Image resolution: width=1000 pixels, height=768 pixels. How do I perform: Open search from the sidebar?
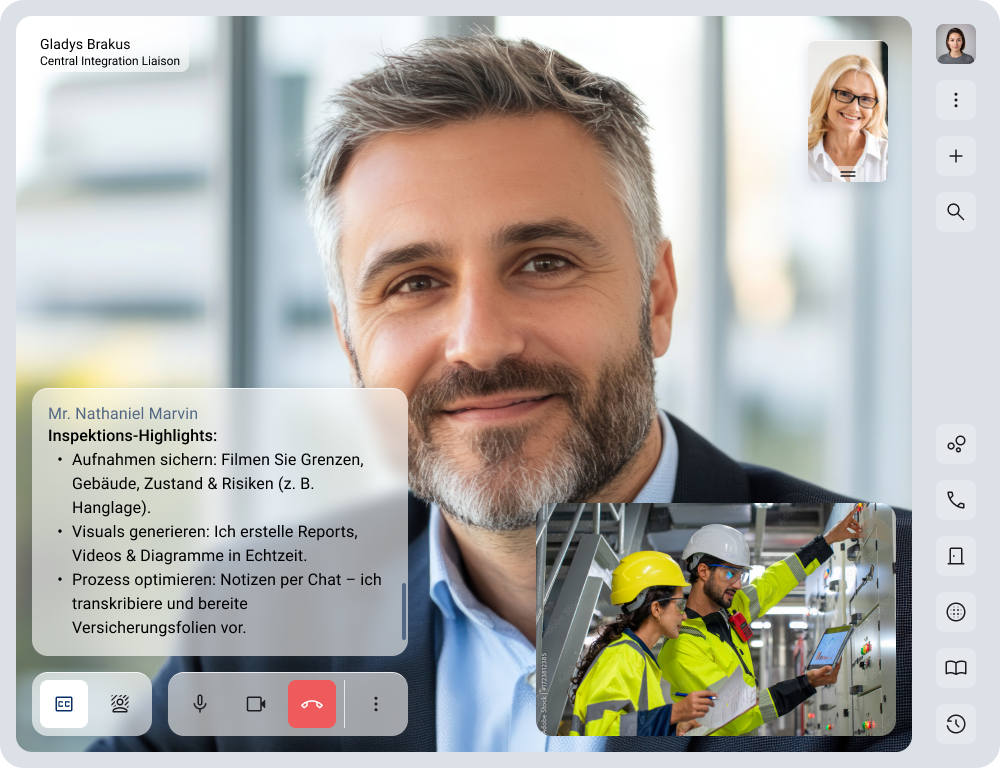pyautogui.click(x=956, y=212)
